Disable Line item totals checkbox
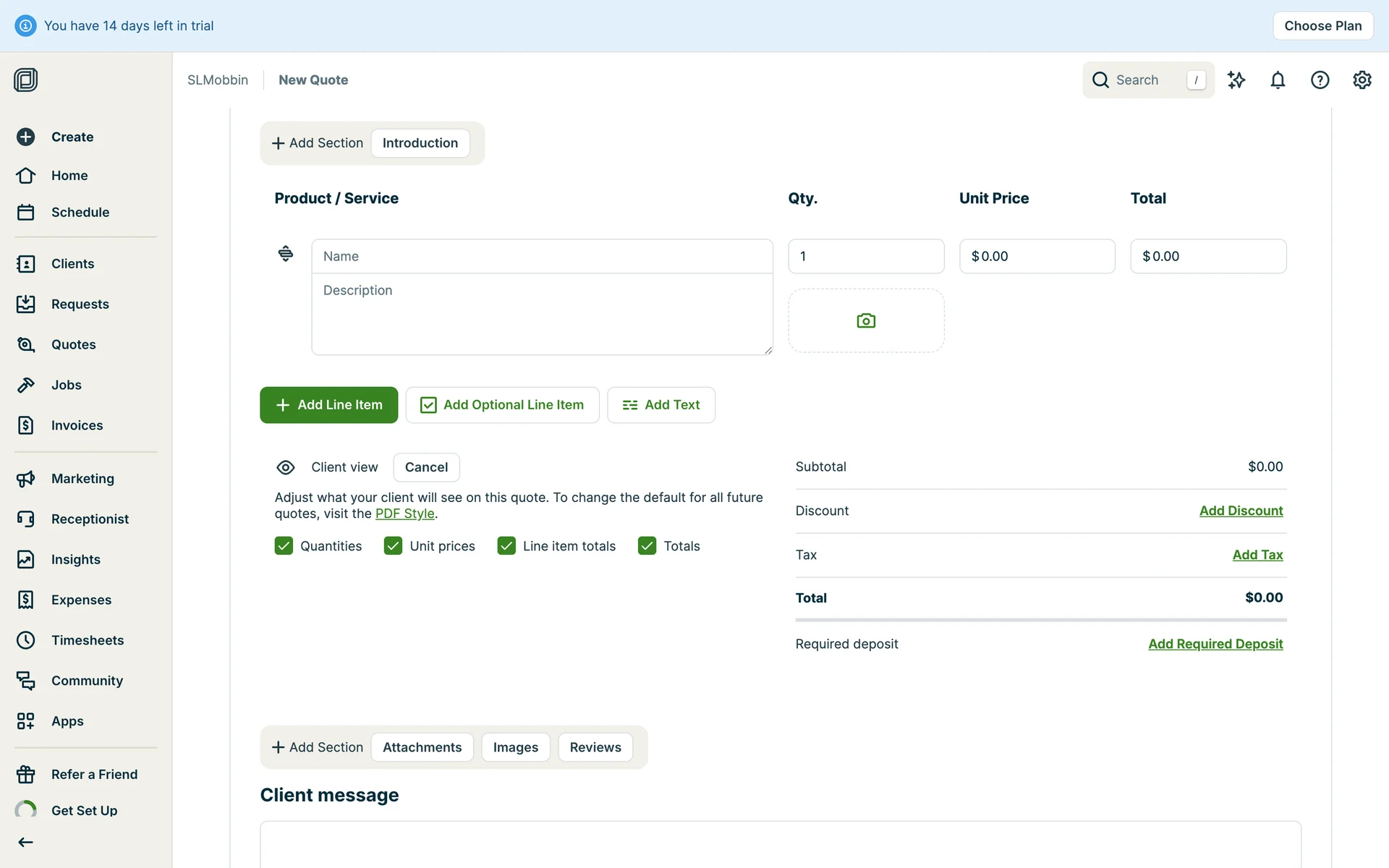Screen dimensions: 1389x868 (x=506, y=545)
